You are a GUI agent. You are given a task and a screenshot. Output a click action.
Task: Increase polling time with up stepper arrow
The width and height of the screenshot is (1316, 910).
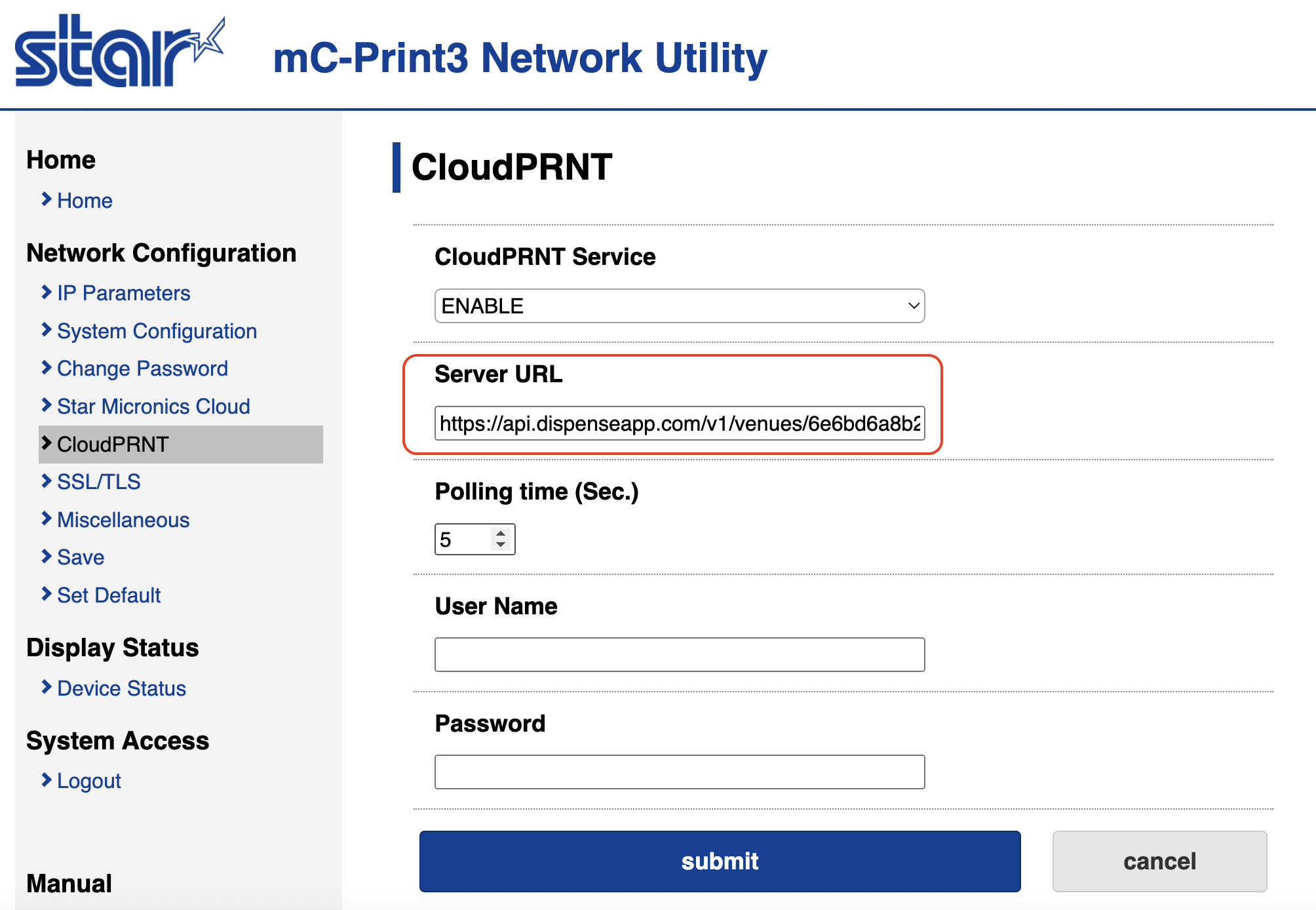[x=501, y=534]
